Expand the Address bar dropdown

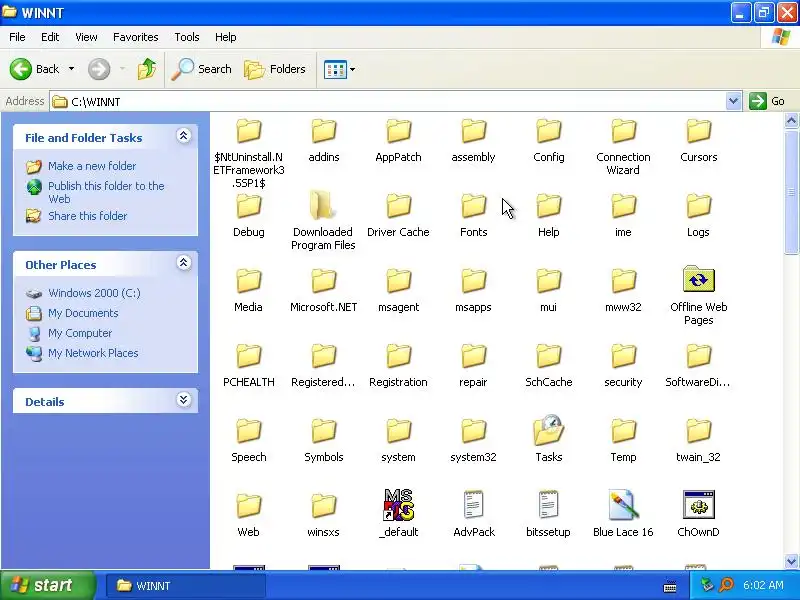tap(733, 101)
